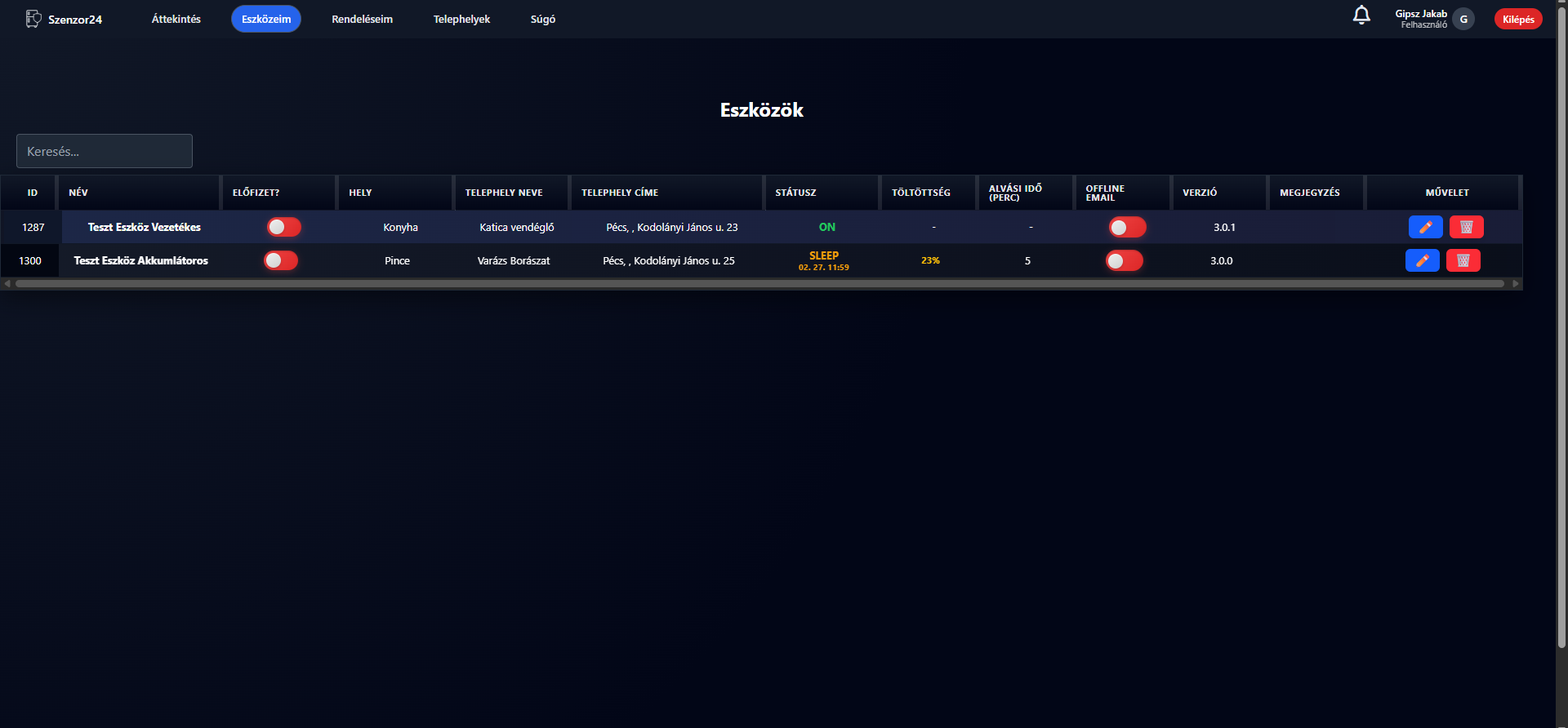
Task: Toggle offline email for device 1287
Action: coord(1127,227)
